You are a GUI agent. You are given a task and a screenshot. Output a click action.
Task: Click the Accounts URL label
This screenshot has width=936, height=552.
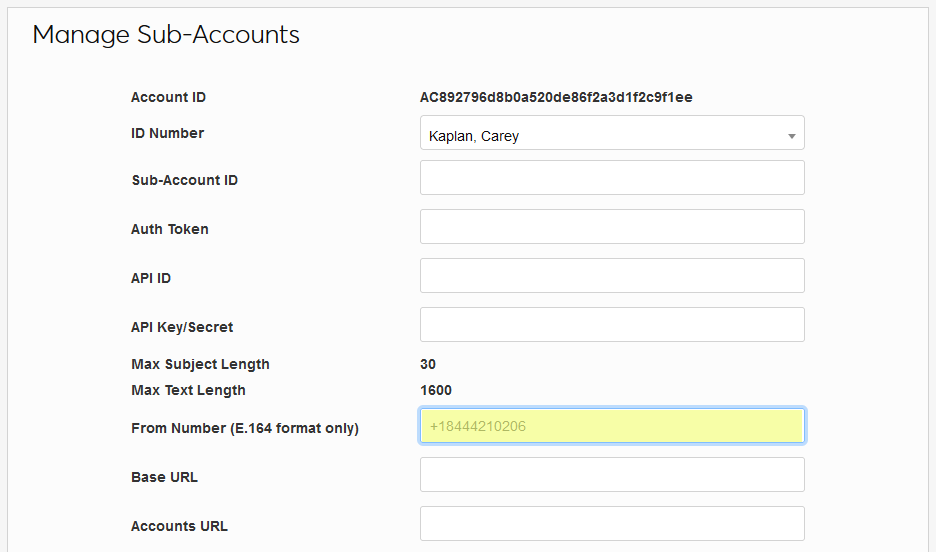point(179,526)
